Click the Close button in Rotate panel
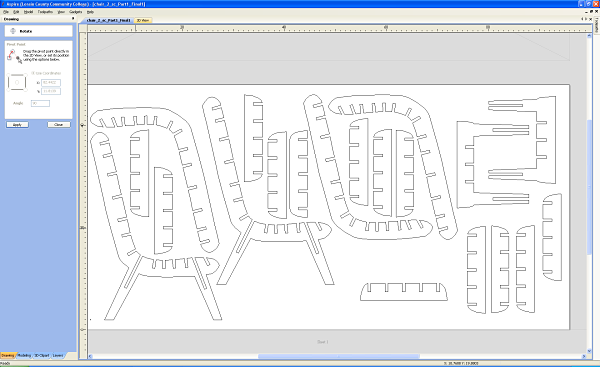Viewport: 600px width, 367px height. [x=59, y=125]
